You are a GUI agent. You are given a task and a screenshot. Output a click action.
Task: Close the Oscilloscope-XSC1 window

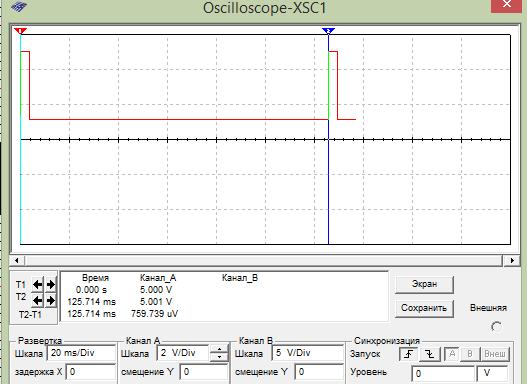tap(506, 5)
